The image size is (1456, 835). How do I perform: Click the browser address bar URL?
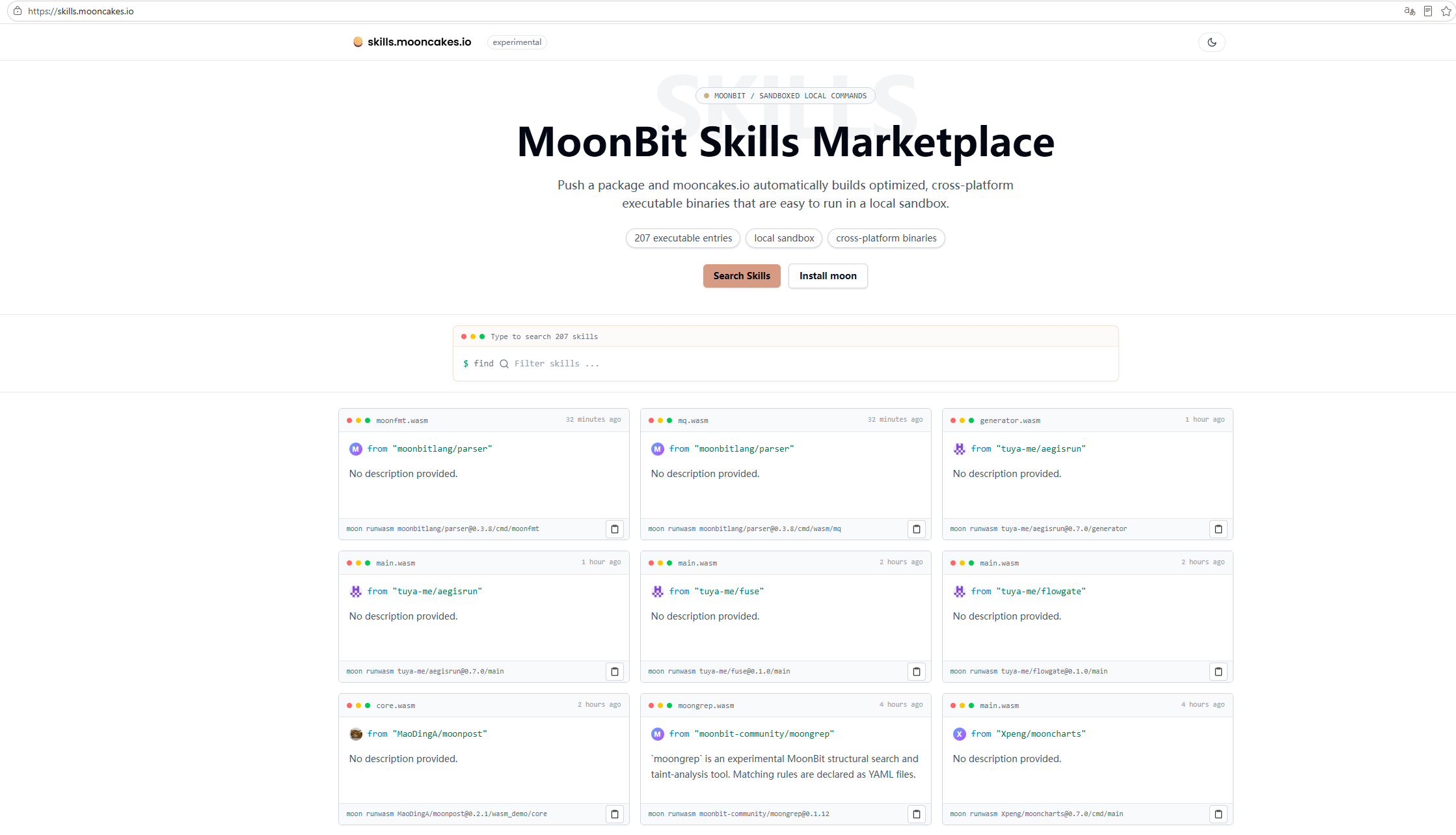pos(81,11)
